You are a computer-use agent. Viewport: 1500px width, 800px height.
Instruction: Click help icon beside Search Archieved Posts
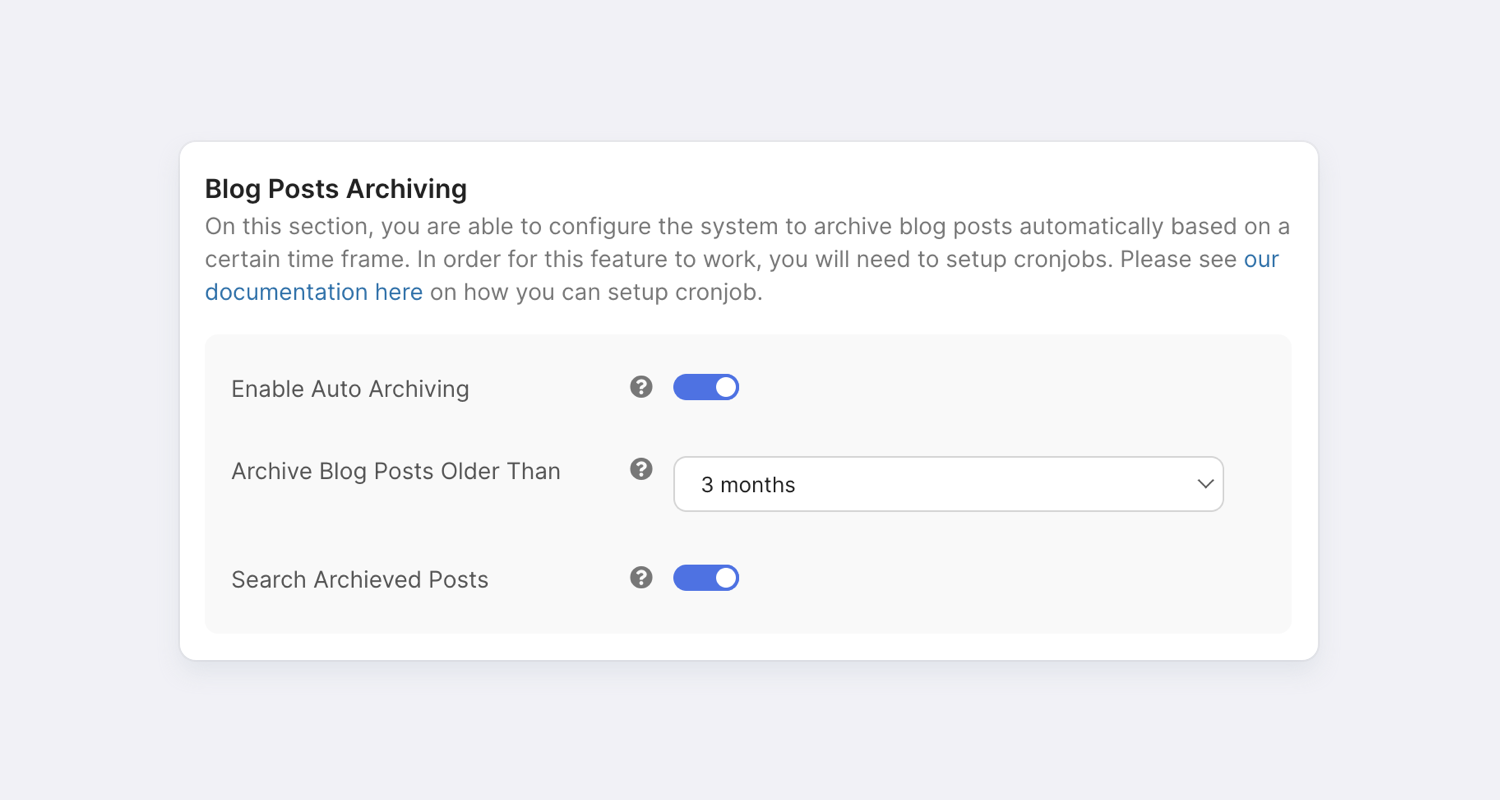(x=641, y=578)
